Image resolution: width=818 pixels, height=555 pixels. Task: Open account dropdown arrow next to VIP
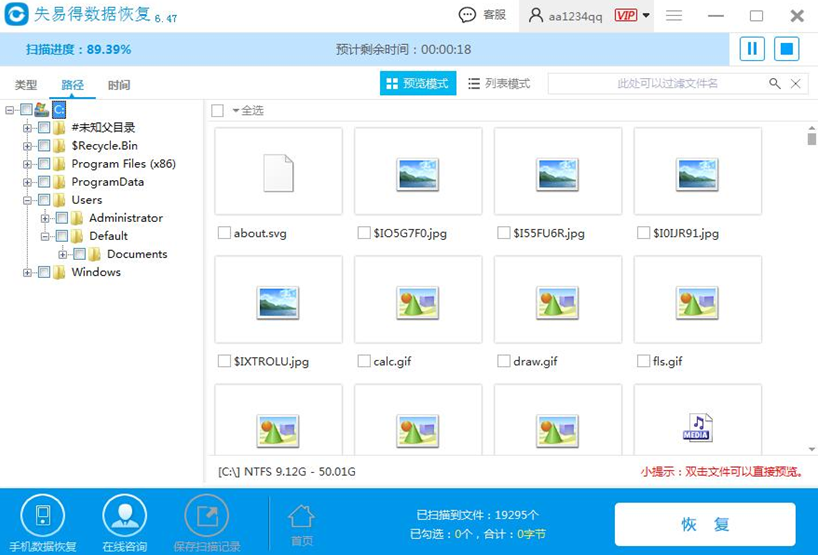[x=646, y=15]
